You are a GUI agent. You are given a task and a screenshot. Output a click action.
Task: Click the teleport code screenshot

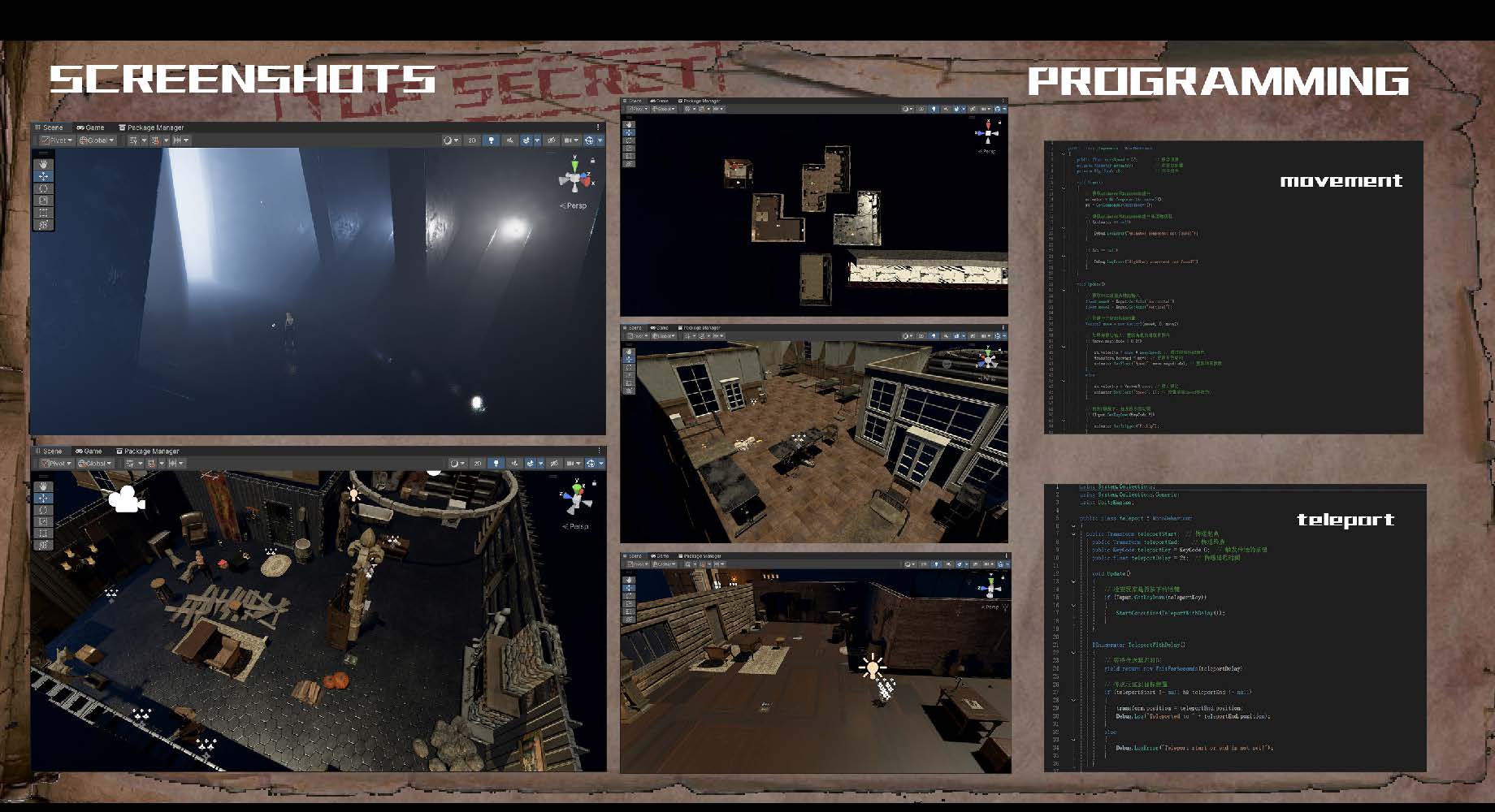pos(1234,628)
